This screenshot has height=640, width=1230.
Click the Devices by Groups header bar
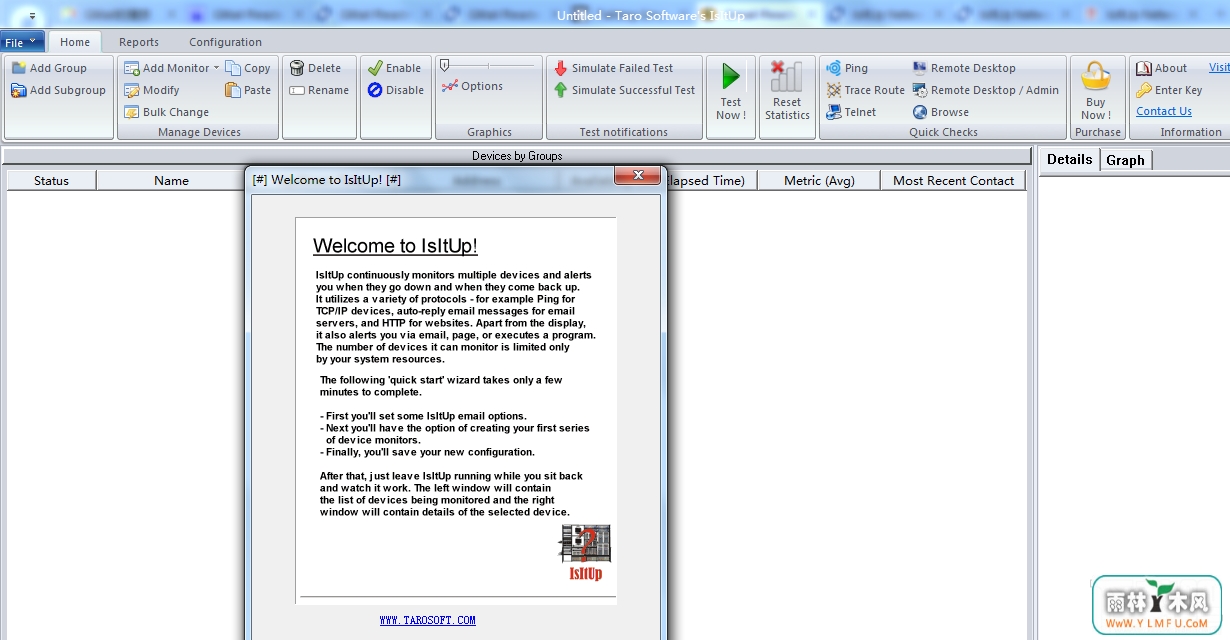click(517, 156)
